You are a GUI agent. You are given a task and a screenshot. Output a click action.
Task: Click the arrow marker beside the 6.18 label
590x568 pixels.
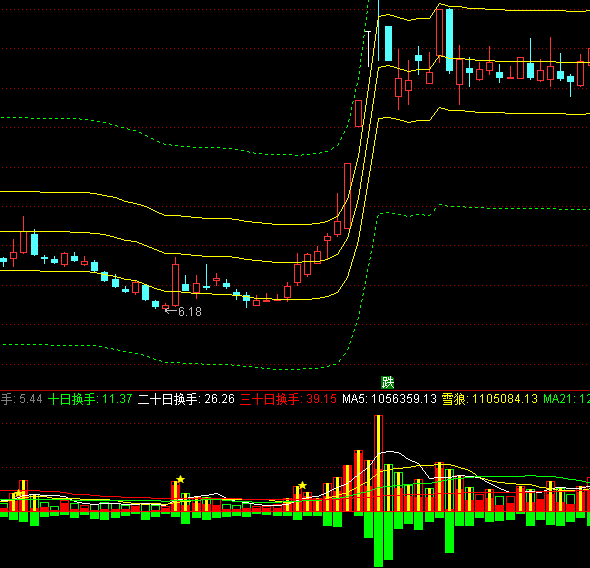(x=171, y=311)
